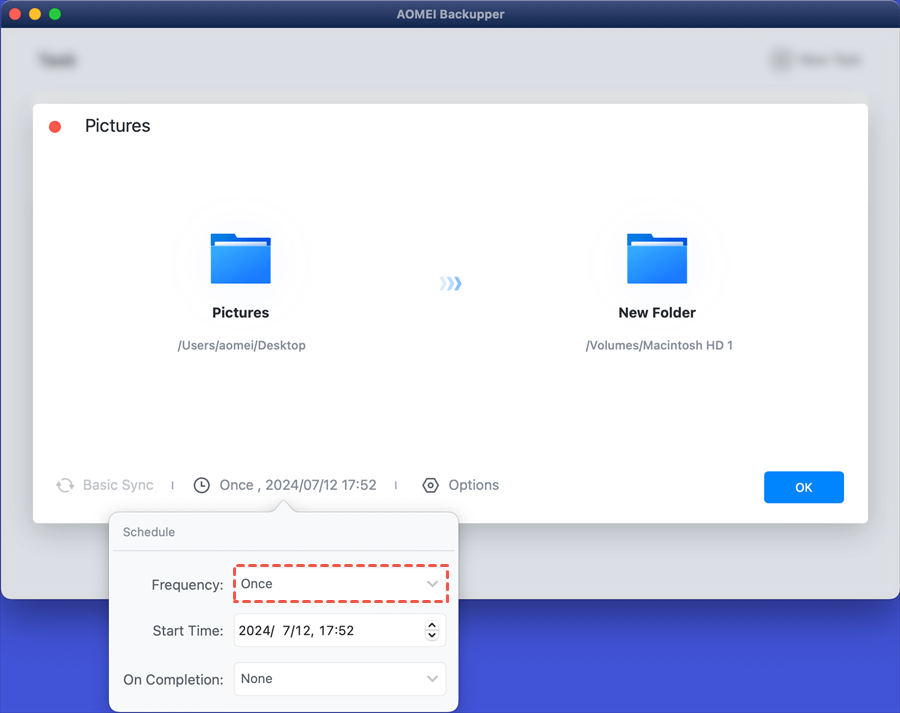Click the Start Time: label
The image size is (900, 713).
[x=188, y=631]
